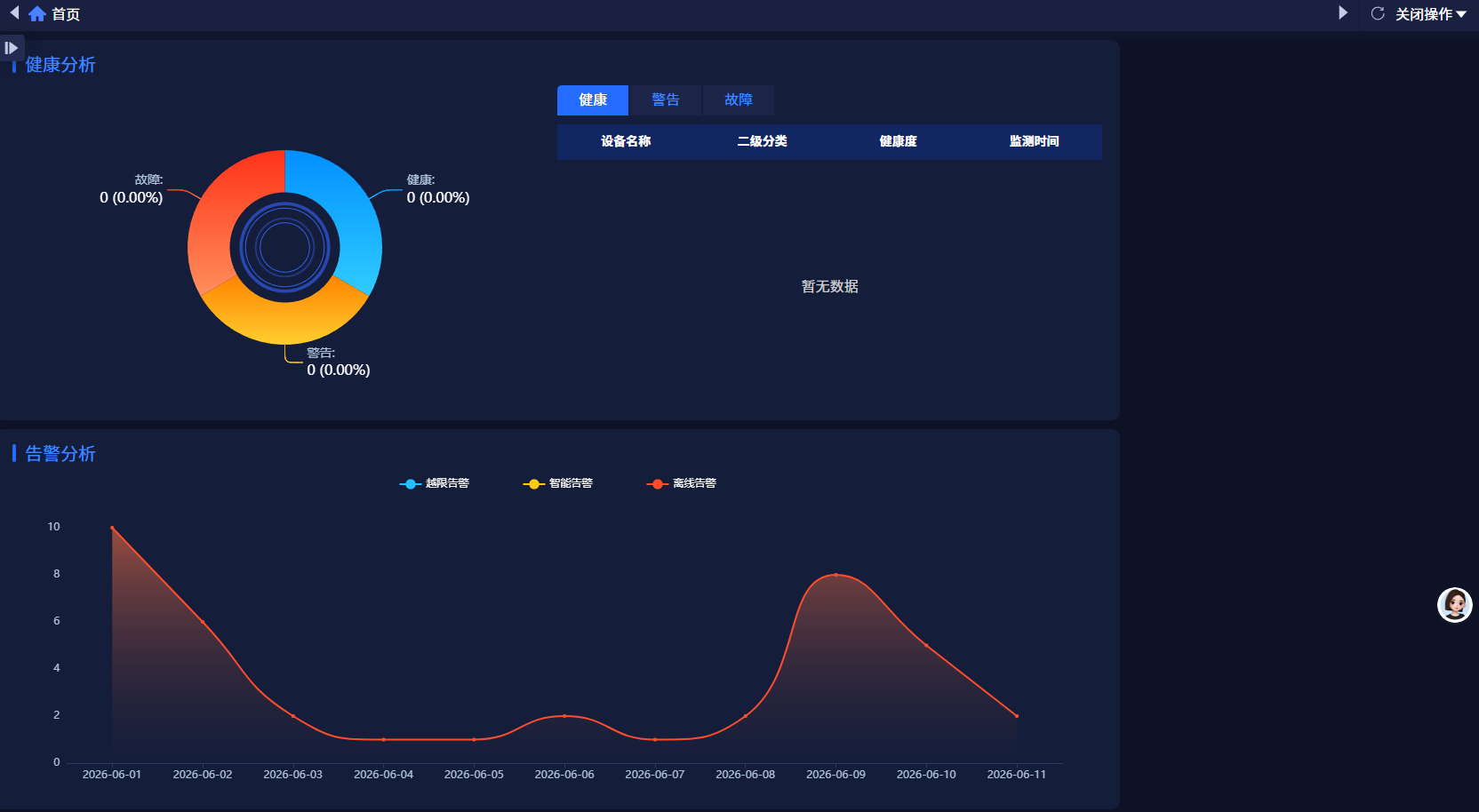Click the right tab-scroll arrow
The image size is (1479, 812).
1343,13
